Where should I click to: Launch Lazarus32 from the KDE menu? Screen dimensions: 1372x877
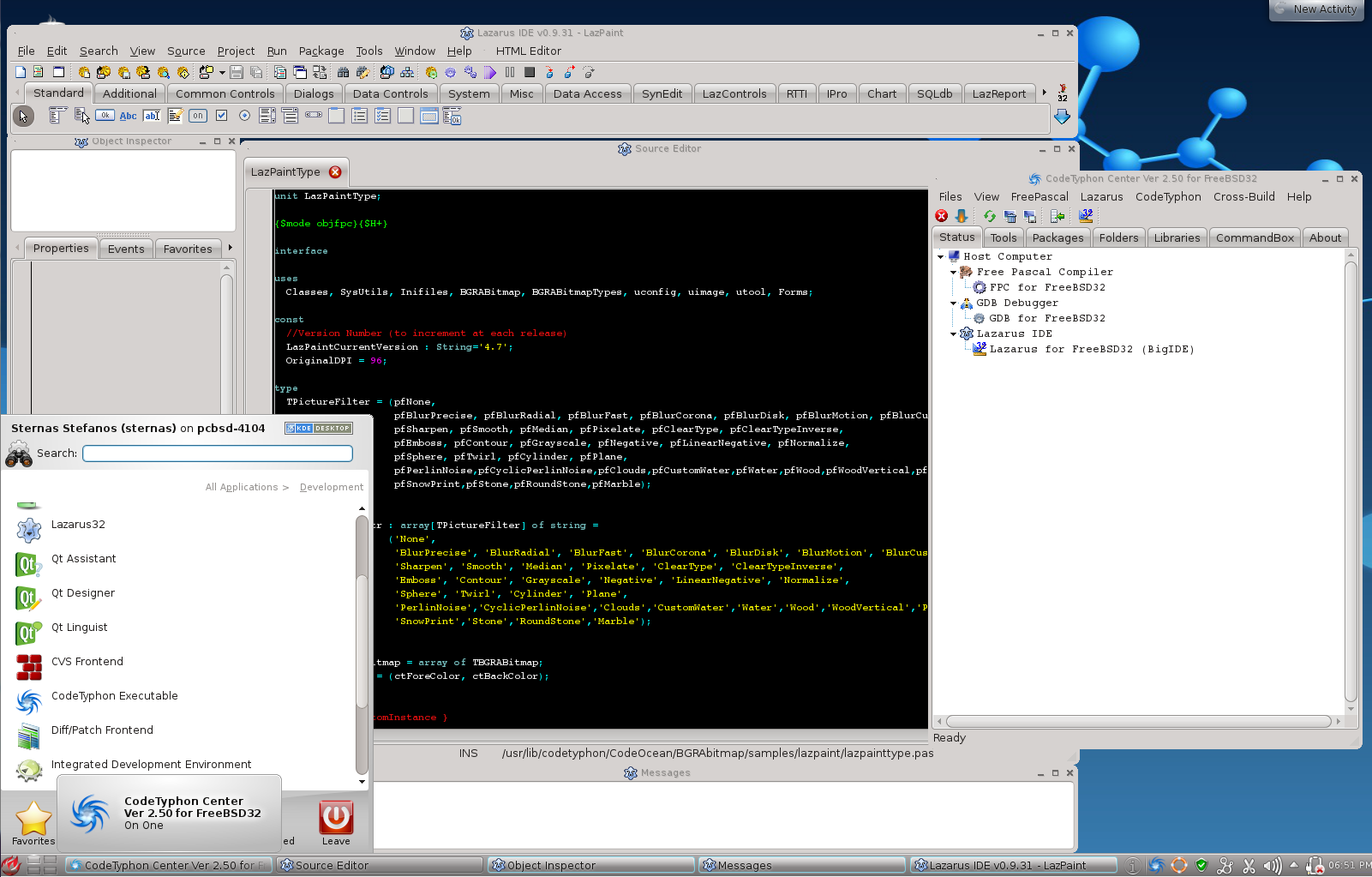click(78, 524)
